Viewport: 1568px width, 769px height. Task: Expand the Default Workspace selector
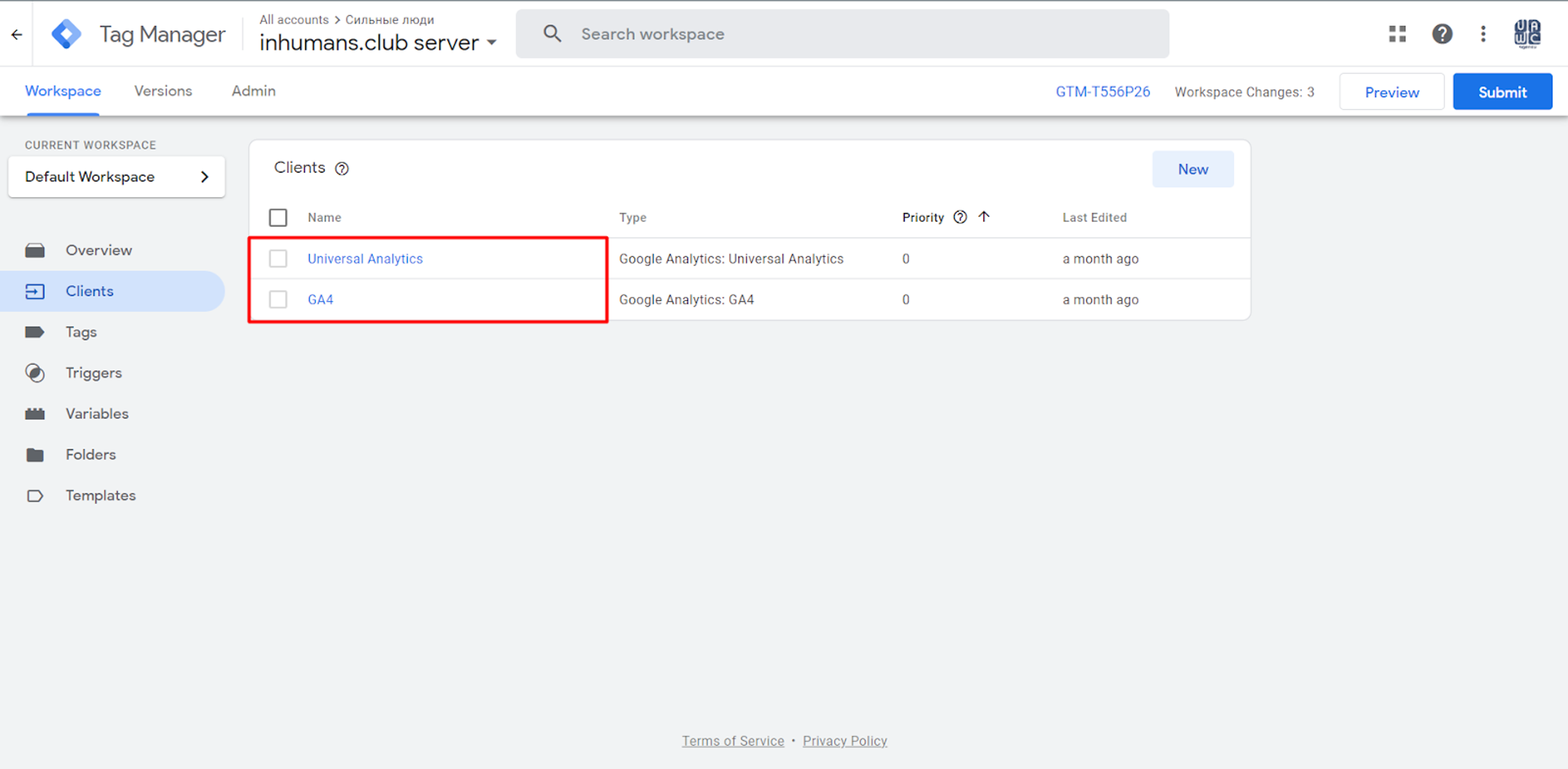(x=116, y=177)
